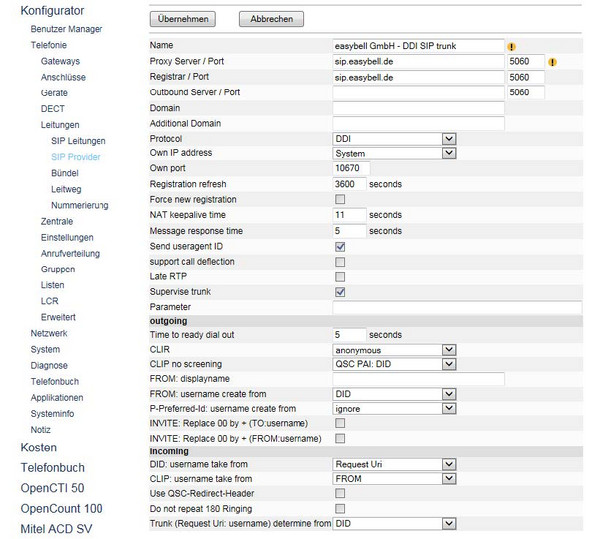Open the Own IP address dropdown
Screen dimensions: 600x539
point(394,153)
